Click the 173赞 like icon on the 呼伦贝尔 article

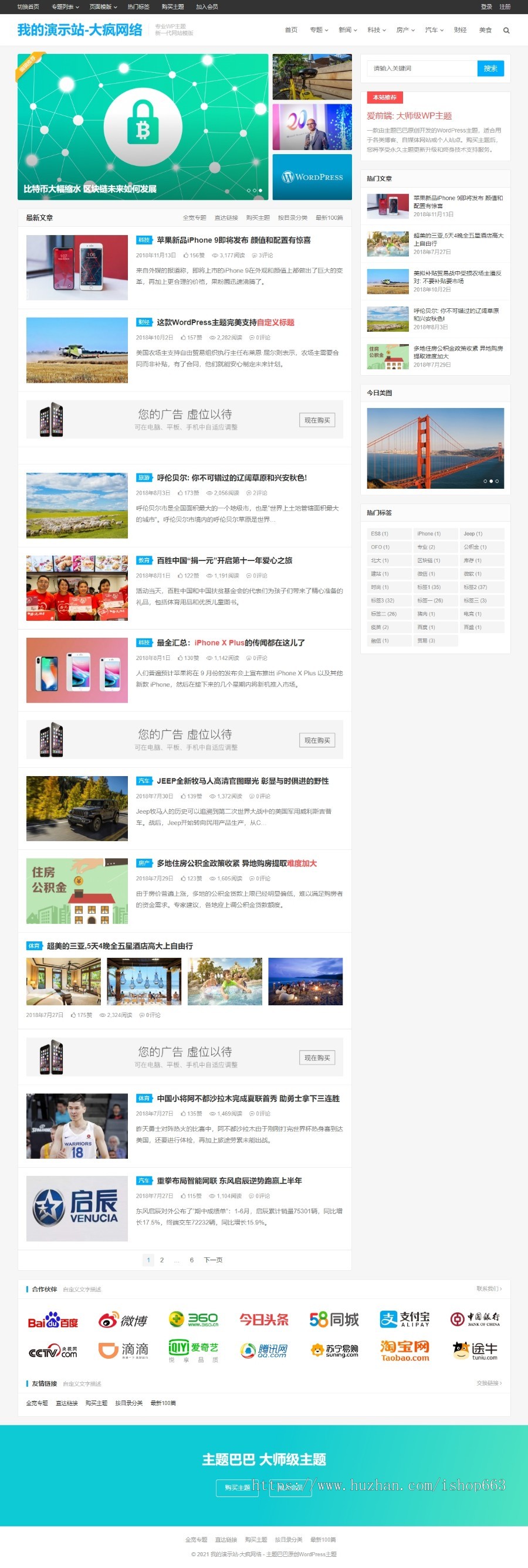tap(180, 494)
